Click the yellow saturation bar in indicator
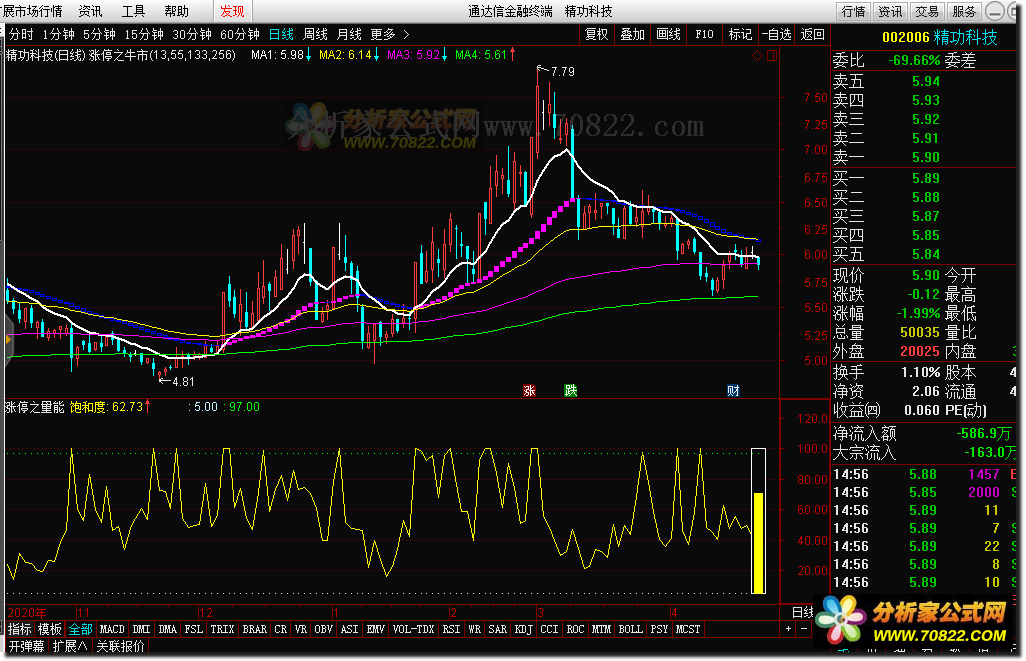 [x=758, y=542]
